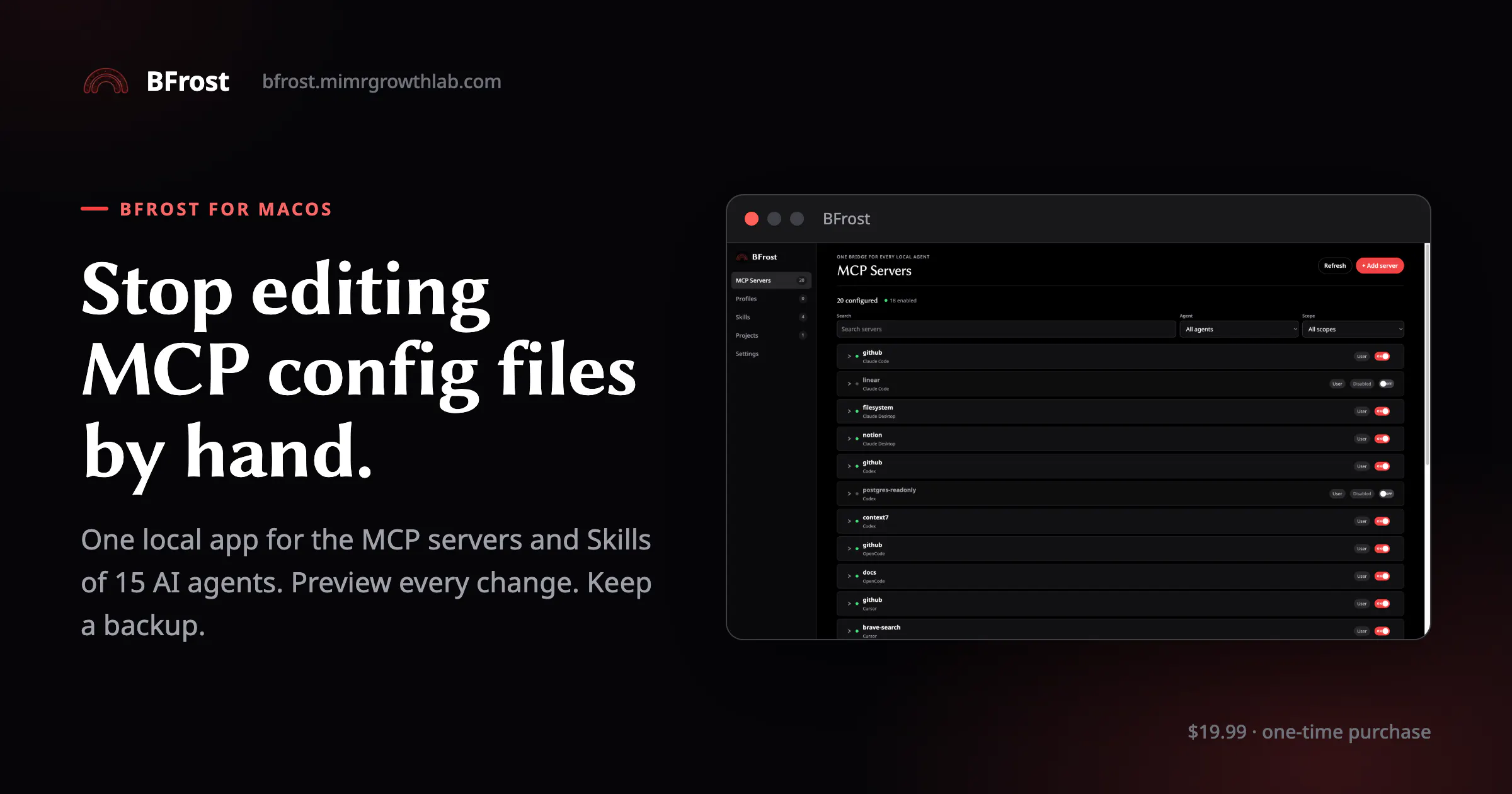Expand the postgres-readonly row chevron
This screenshot has height=794, width=1512.
(849, 494)
